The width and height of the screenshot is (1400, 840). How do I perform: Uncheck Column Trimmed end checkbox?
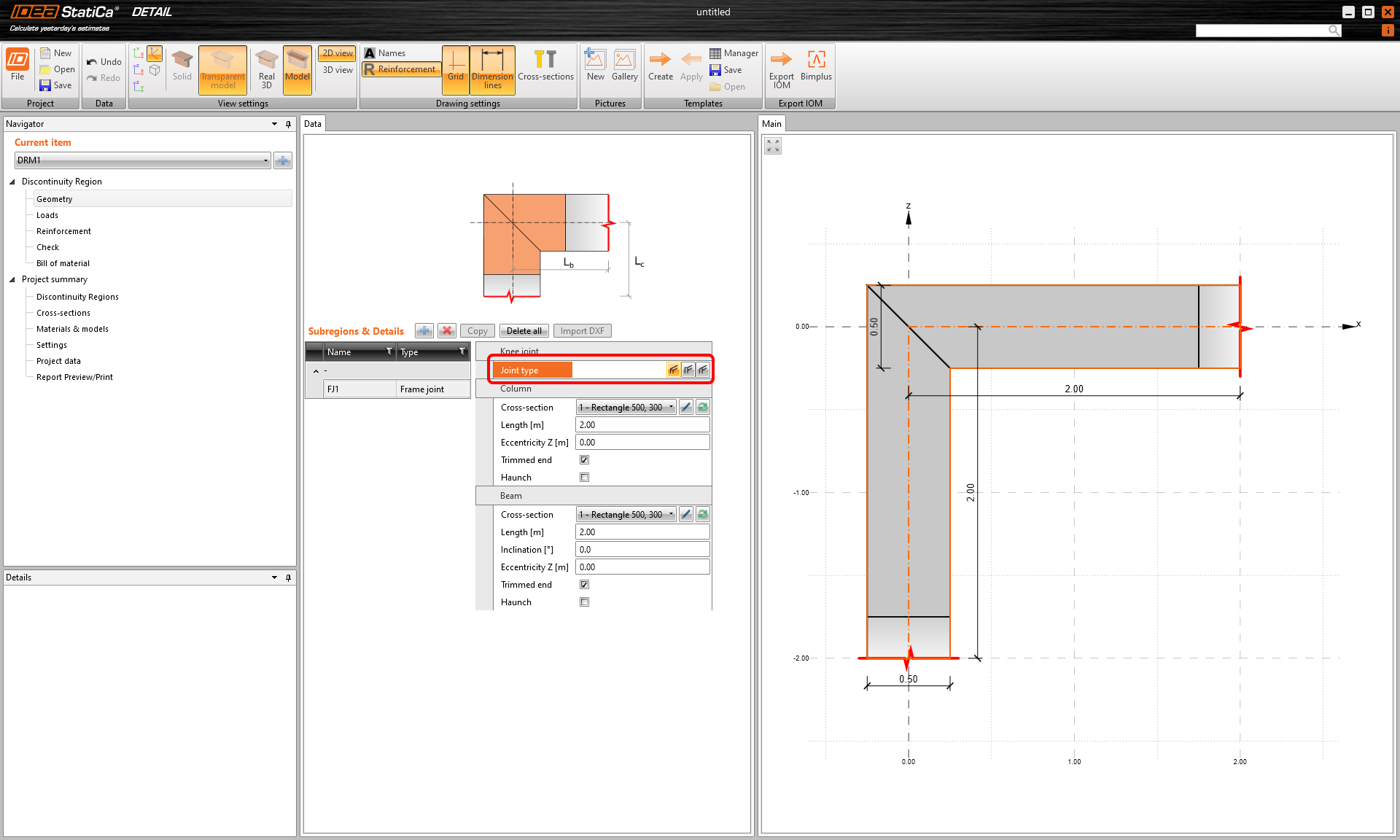tap(584, 460)
